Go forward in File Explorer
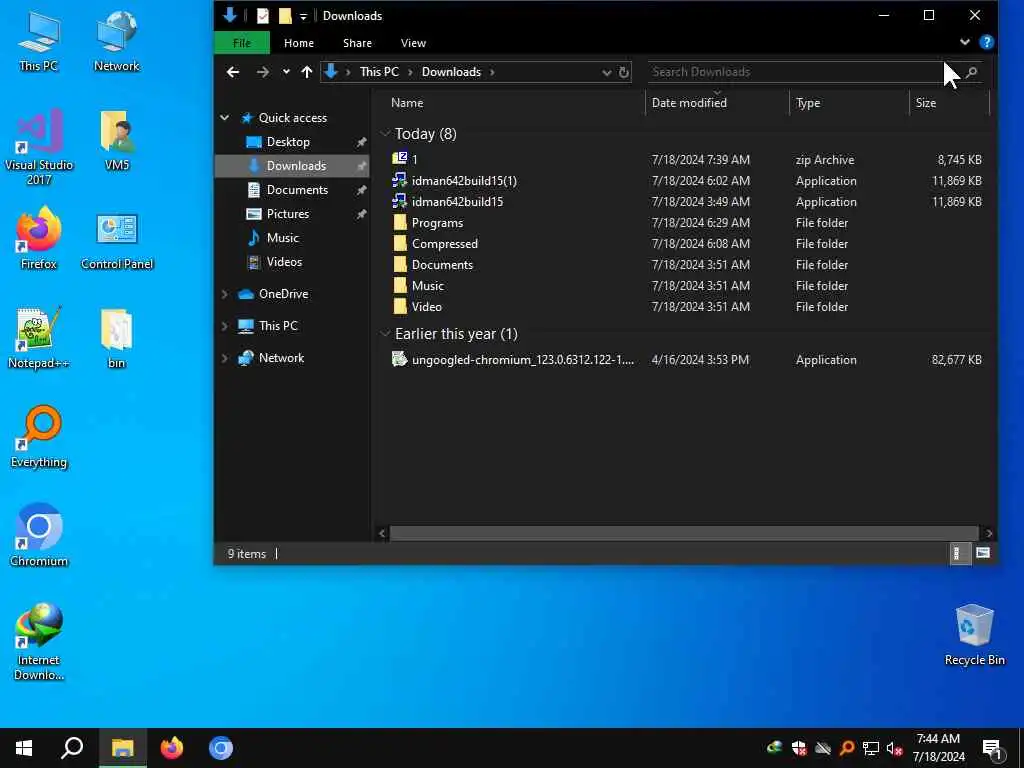Viewport: 1024px width, 768px height. 263,72
